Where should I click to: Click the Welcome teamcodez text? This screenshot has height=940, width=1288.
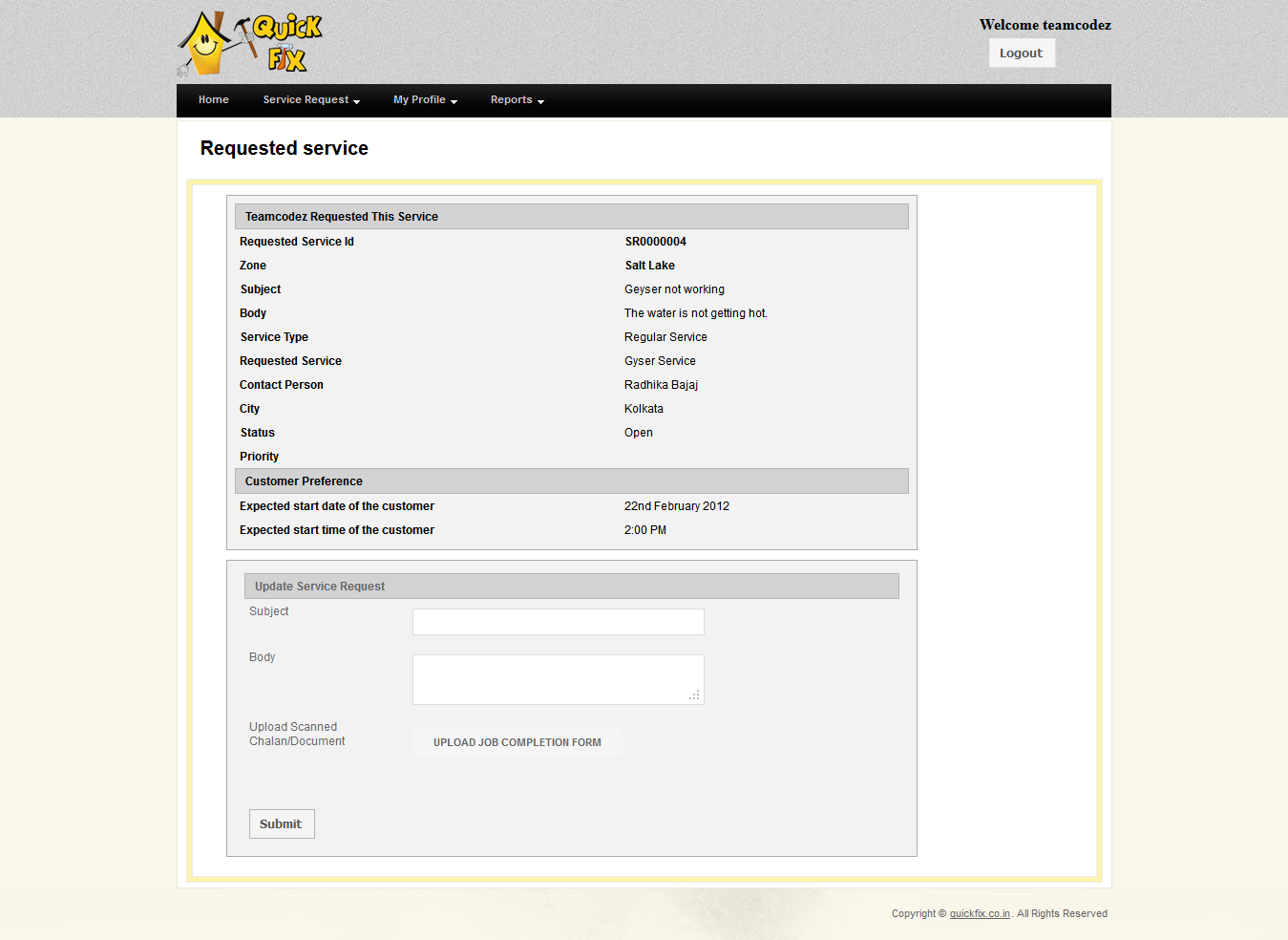point(1045,25)
